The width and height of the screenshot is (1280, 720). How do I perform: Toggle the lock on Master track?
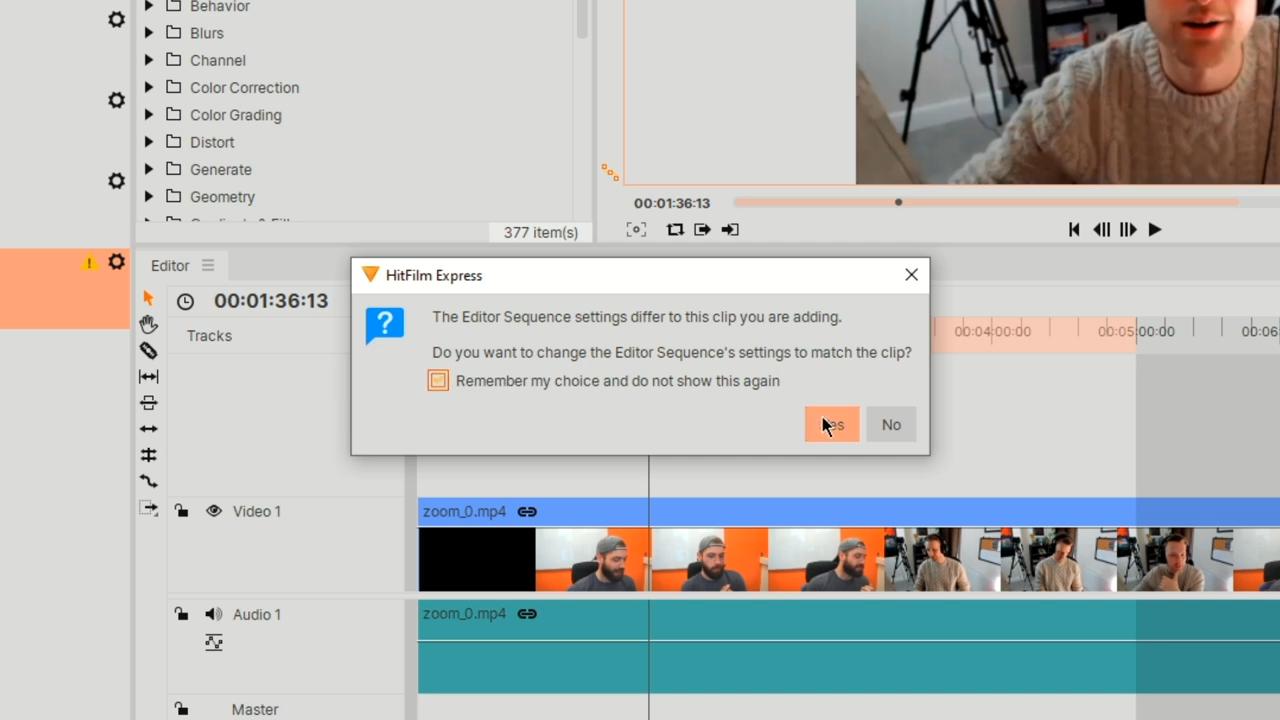pos(181,709)
